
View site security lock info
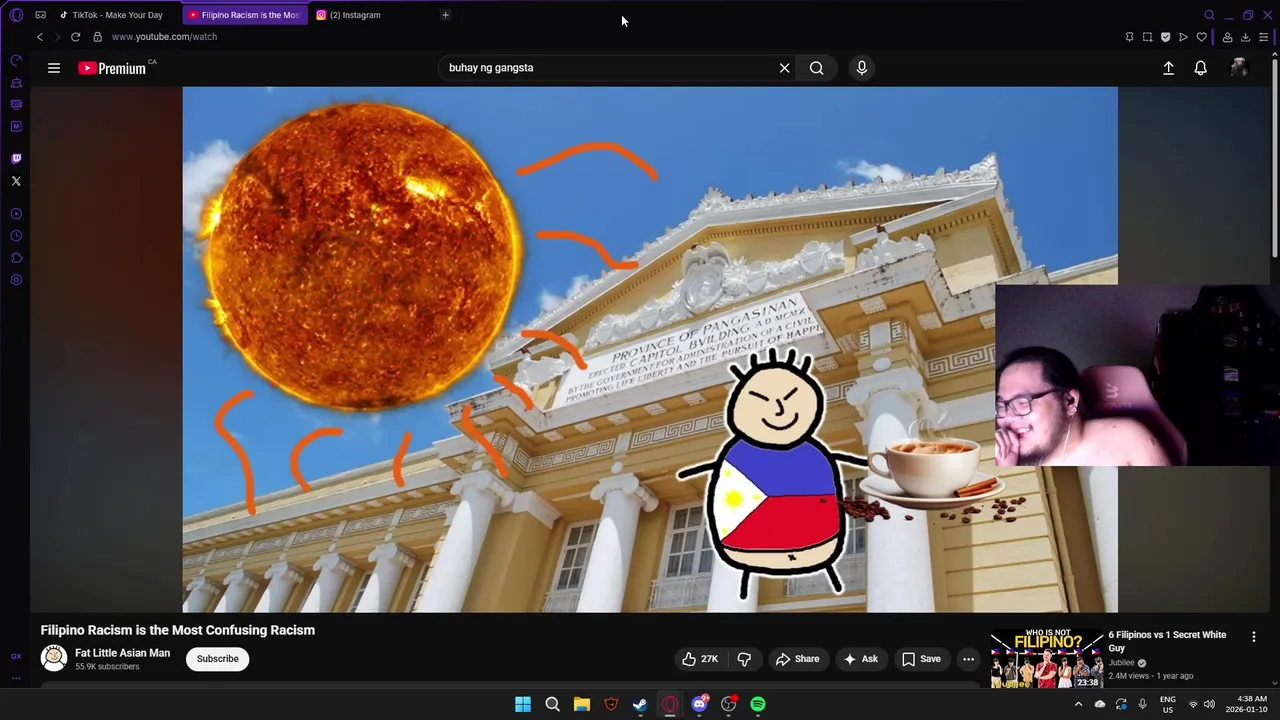coord(97,37)
